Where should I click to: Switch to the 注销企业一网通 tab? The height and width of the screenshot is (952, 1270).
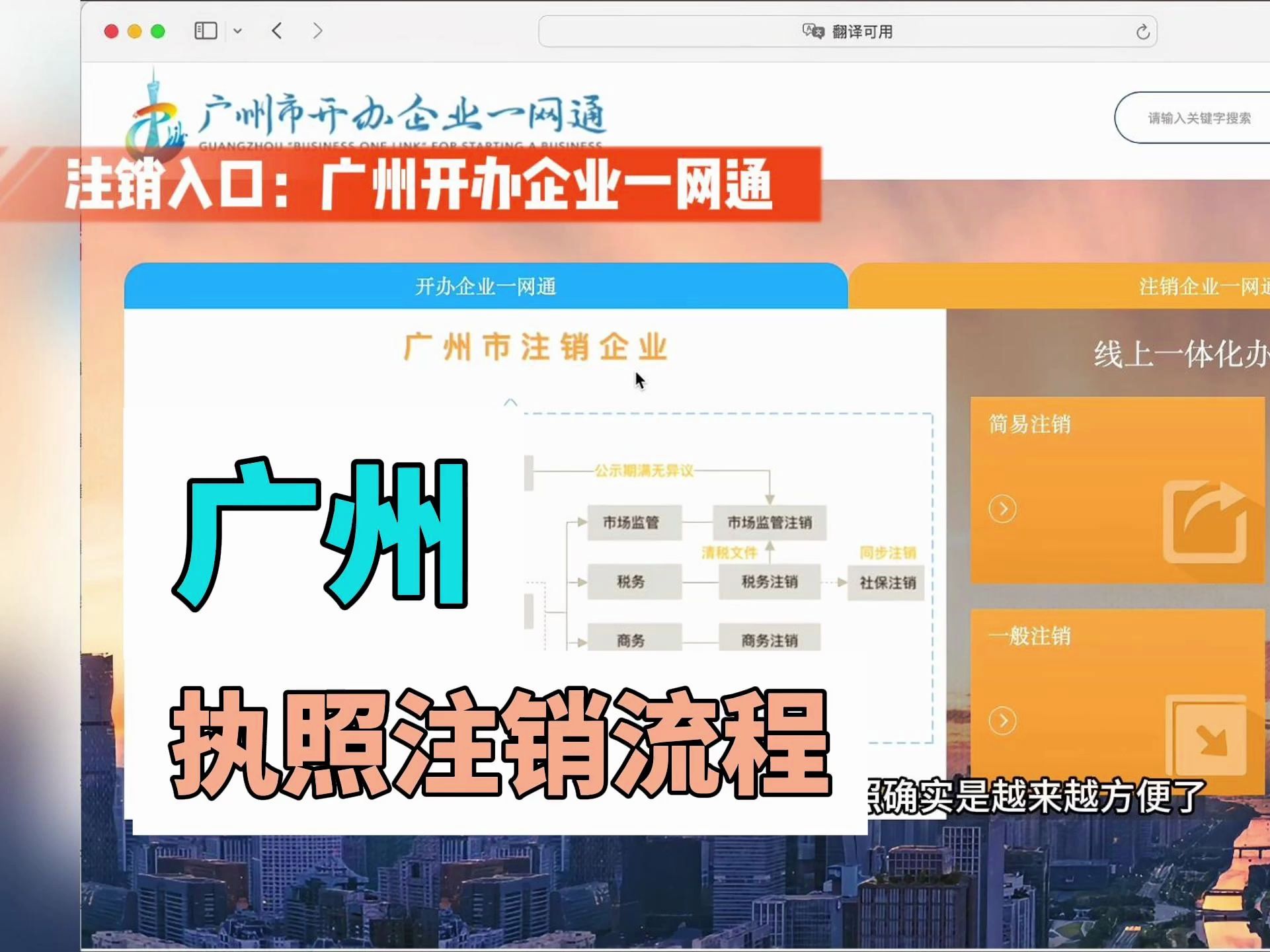[1059, 286]
